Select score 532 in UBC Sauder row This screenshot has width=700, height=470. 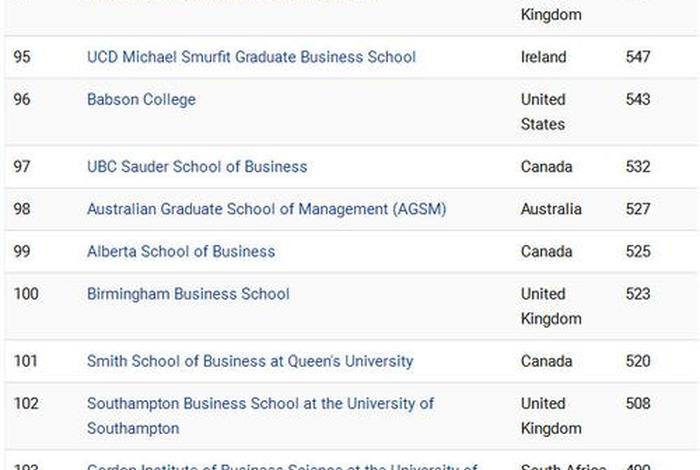638,166
